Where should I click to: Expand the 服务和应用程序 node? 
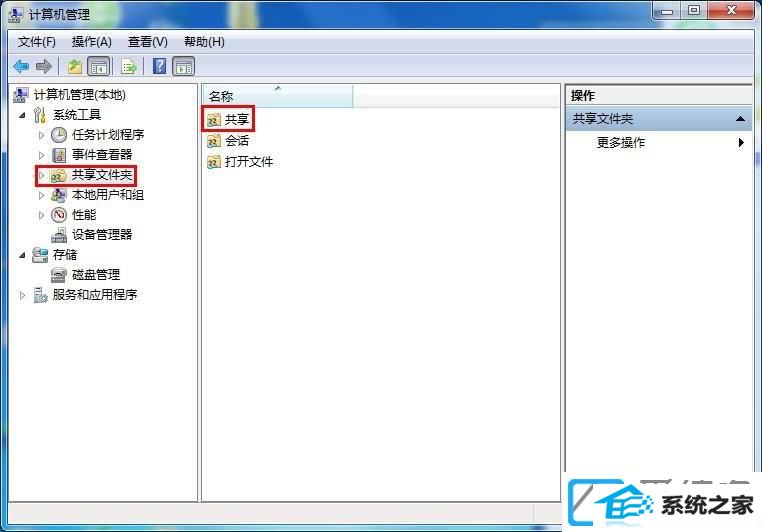click(x=22, y=295)
